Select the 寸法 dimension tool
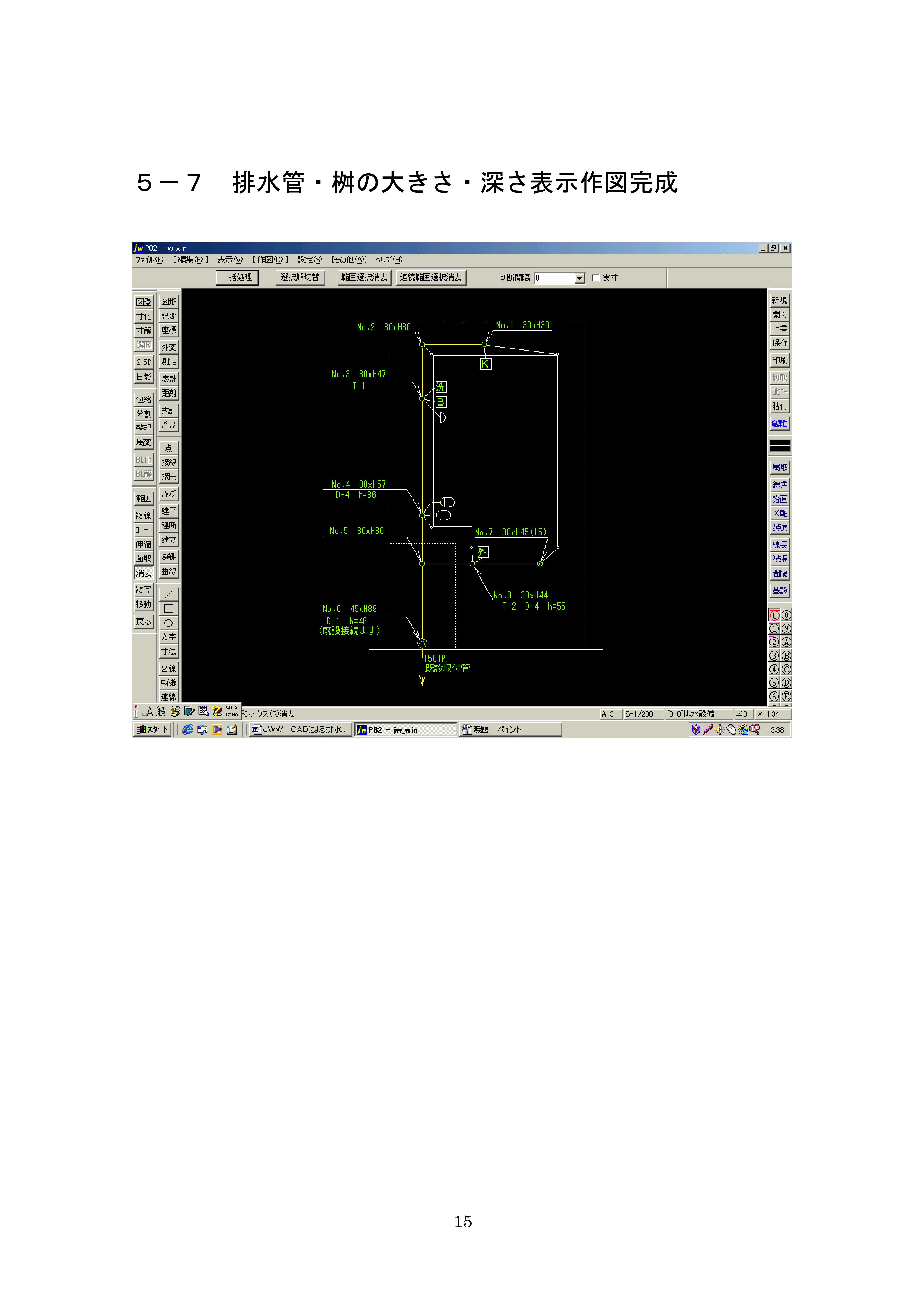Image resolution: width=924 pixels, height=1308 pixels. [x=169, y=651]
